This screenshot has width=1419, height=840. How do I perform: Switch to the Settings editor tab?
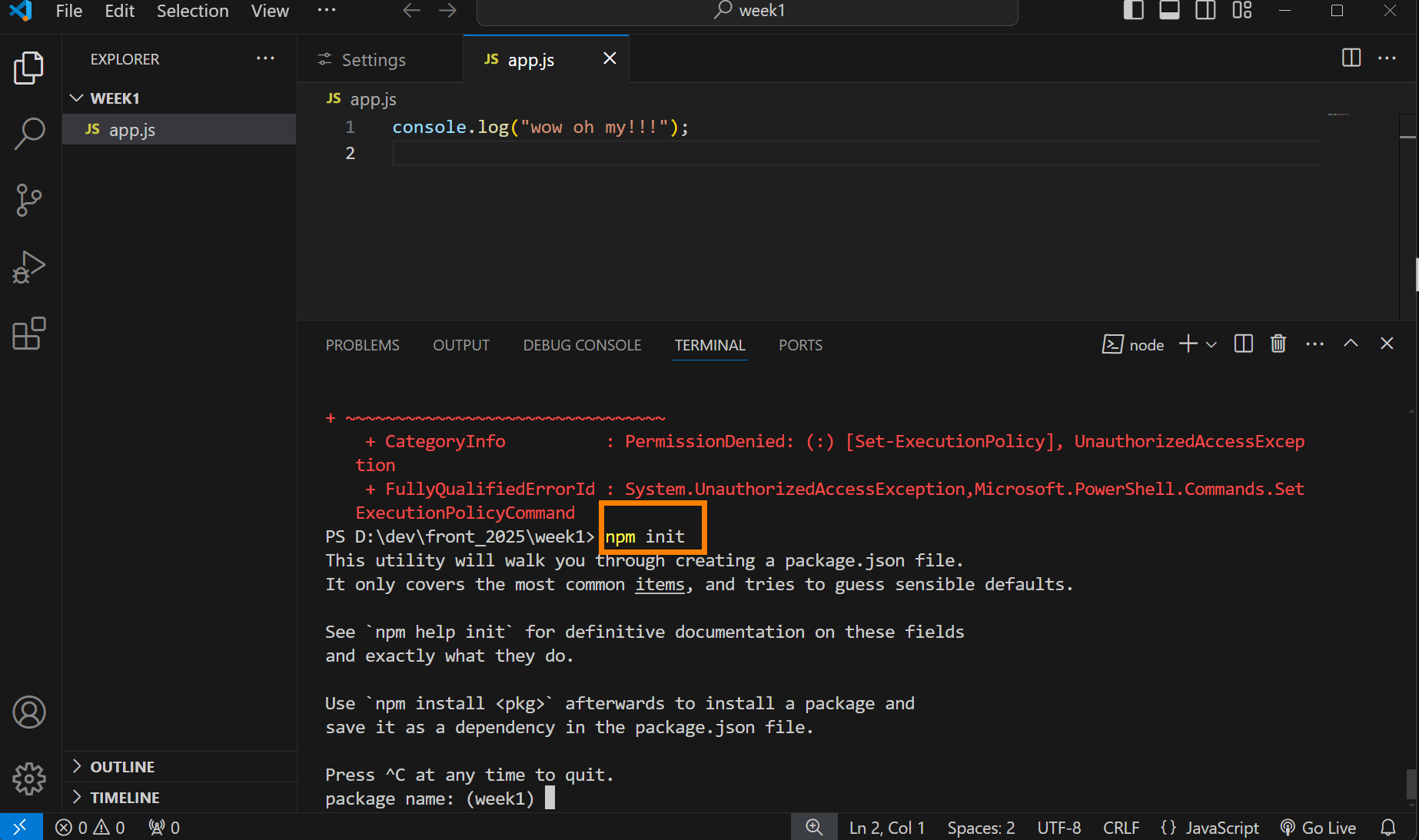click(381, 59)
